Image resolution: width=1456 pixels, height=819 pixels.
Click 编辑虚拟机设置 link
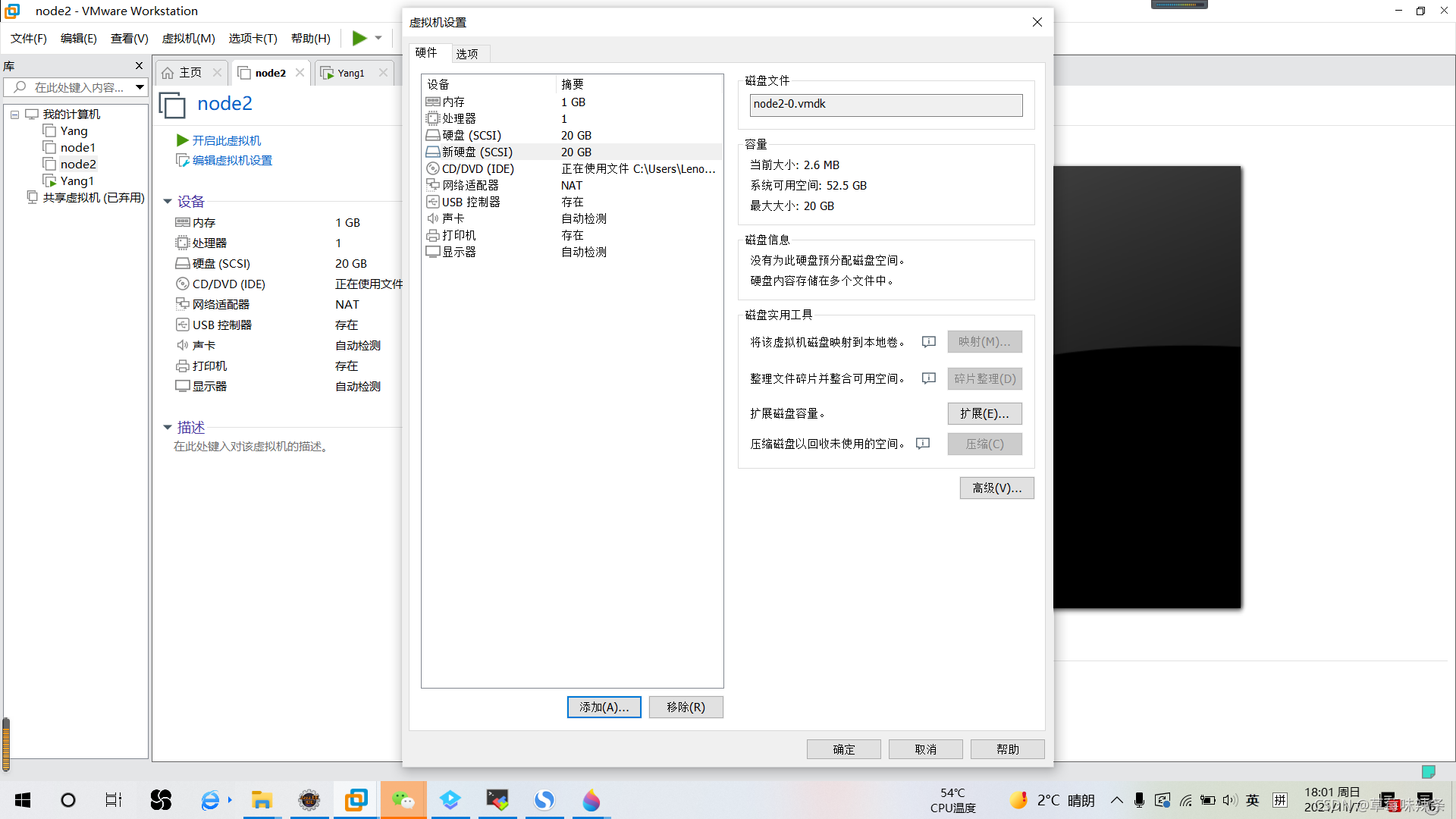coord(232,161)
